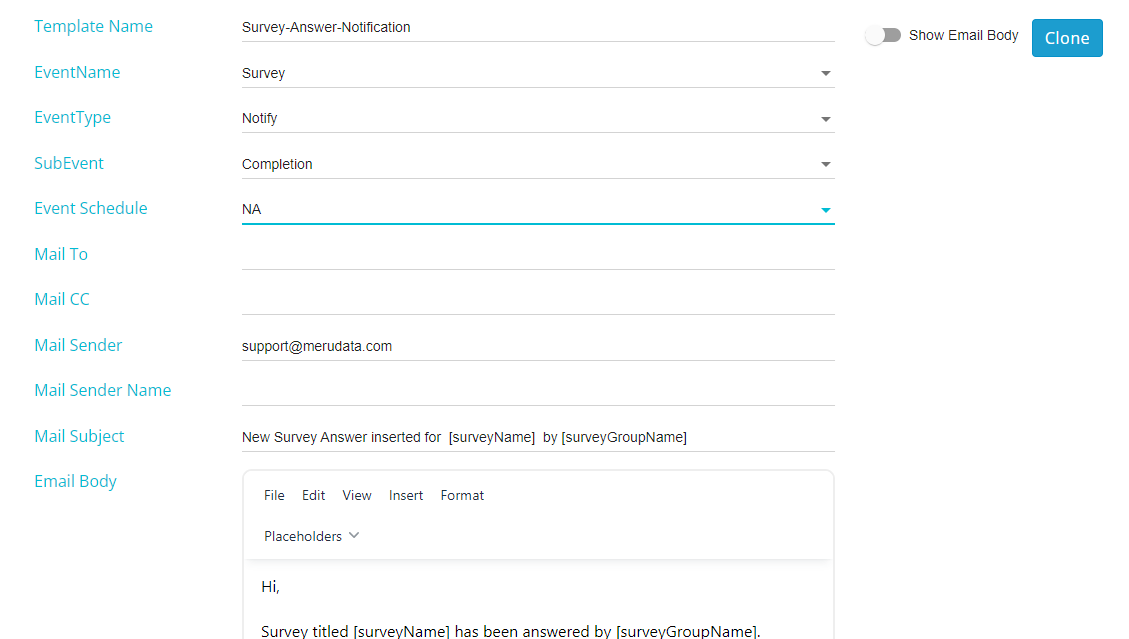
Task: Open the Format menu in the email editor
Action: tap(462, 496)
